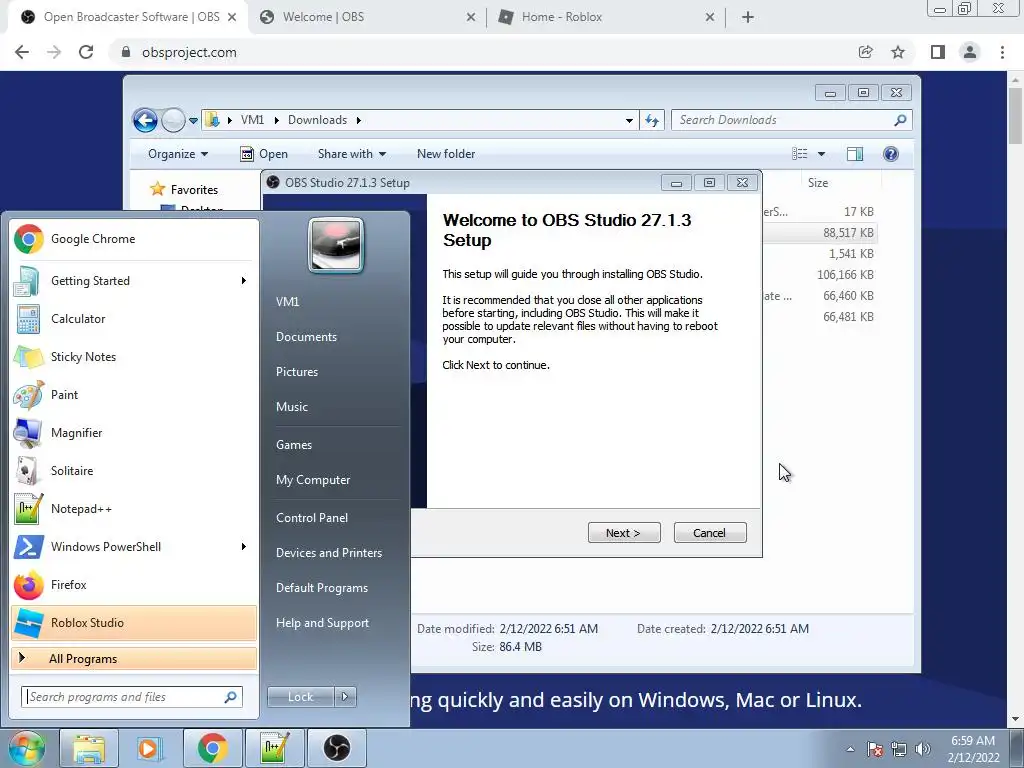The width and height of the screenshot is (1024, 768).
Task: Launch Roblox Studio from Start menu
Action: (134, 622)
